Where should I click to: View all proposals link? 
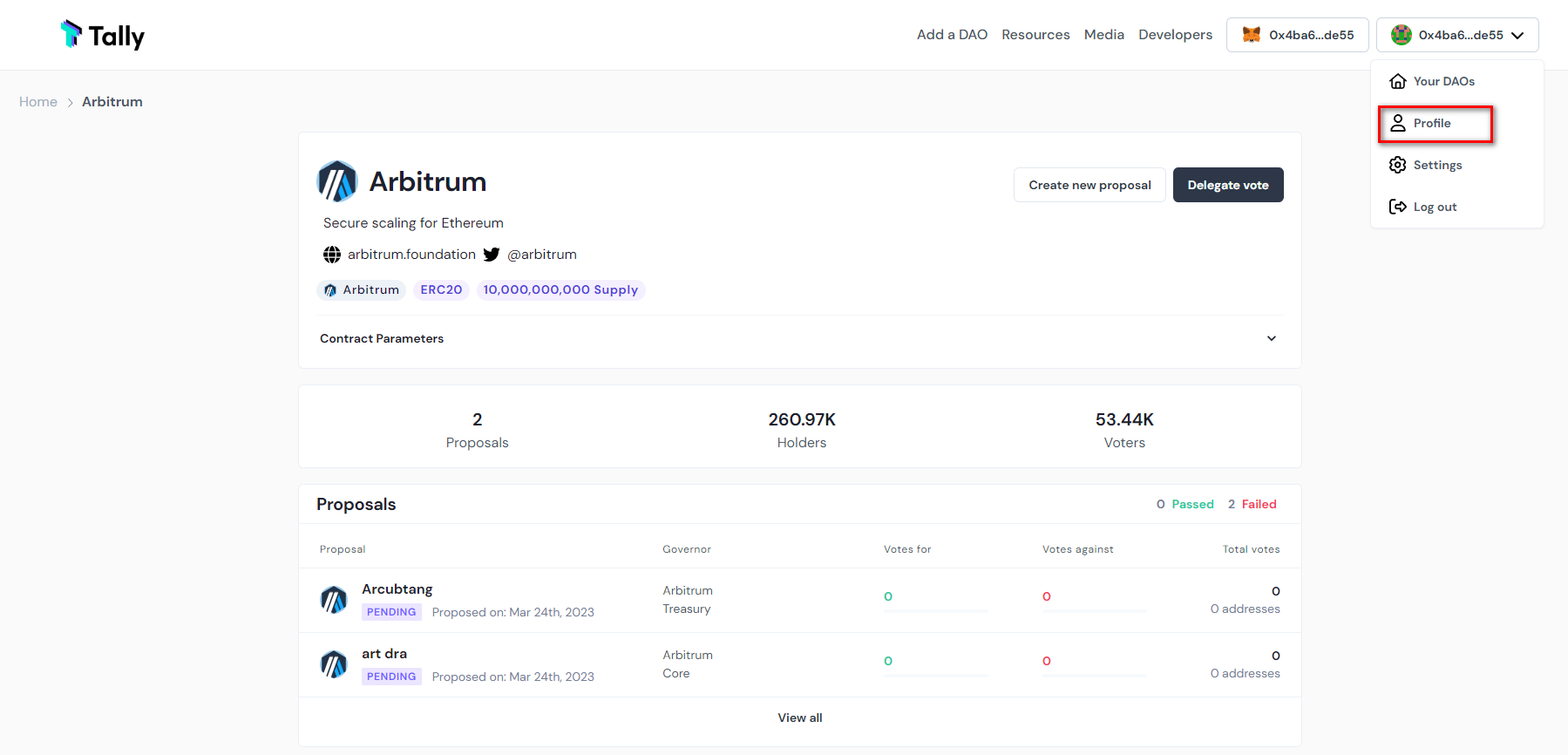pyautogui.click(x=800, y=718)
